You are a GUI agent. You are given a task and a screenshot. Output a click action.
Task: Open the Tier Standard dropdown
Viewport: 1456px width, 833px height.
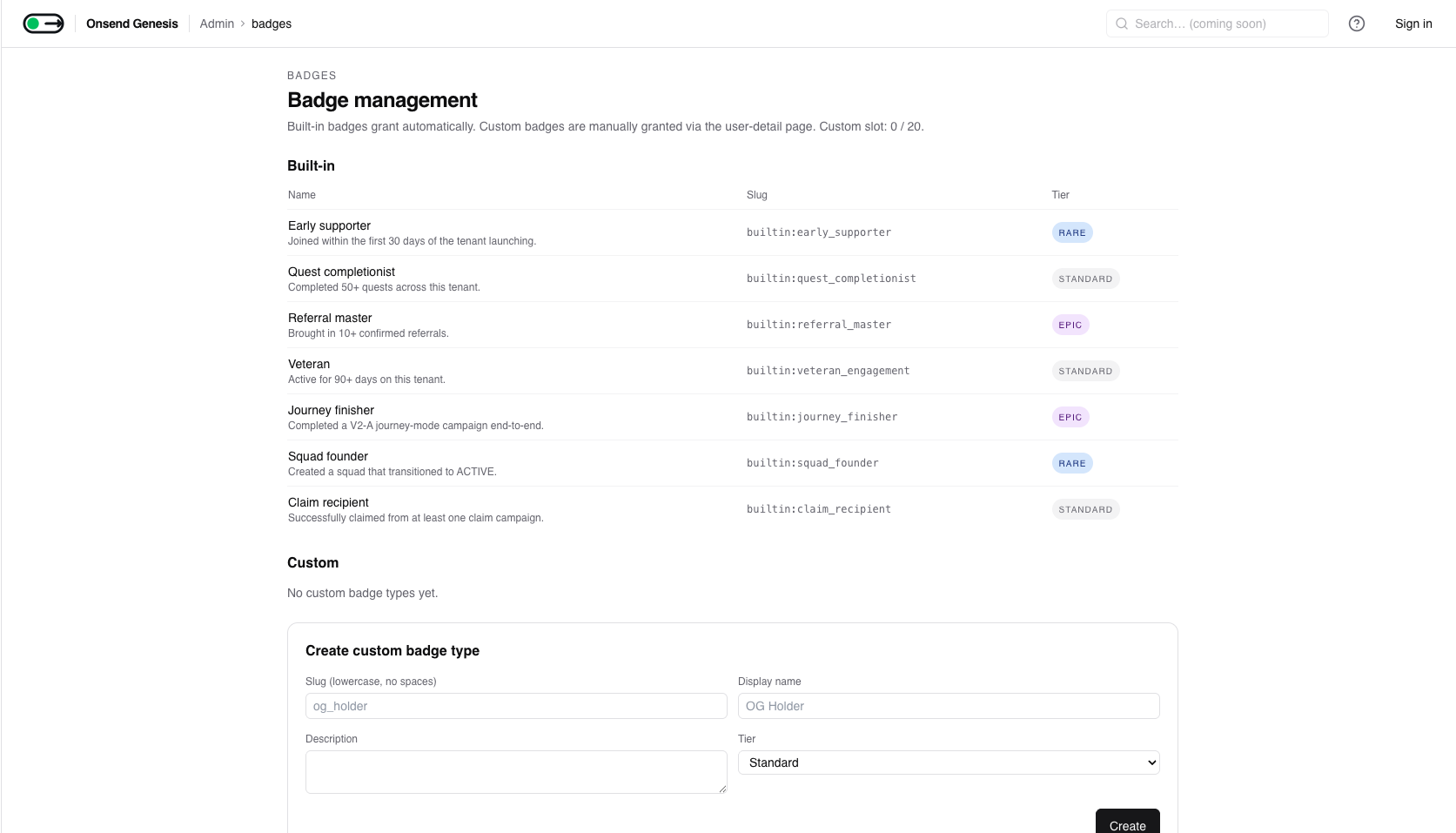pyautogui.click(x=949, y=762)
